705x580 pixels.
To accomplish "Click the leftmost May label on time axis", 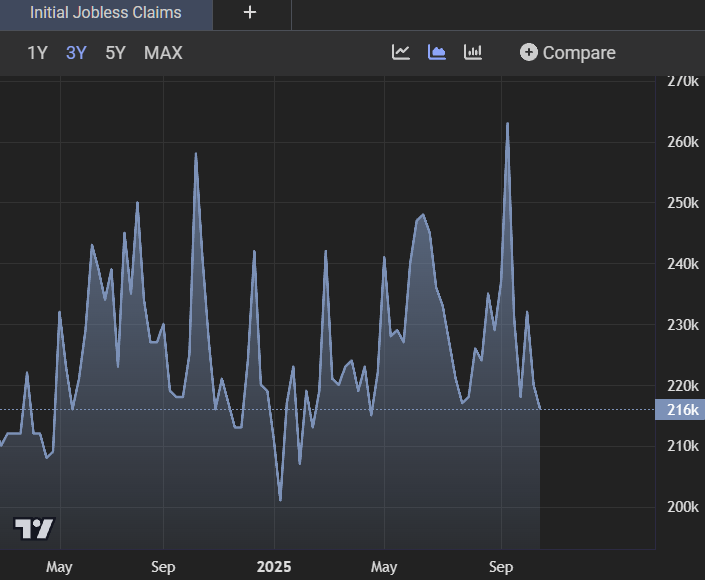I will click(60, 567).
